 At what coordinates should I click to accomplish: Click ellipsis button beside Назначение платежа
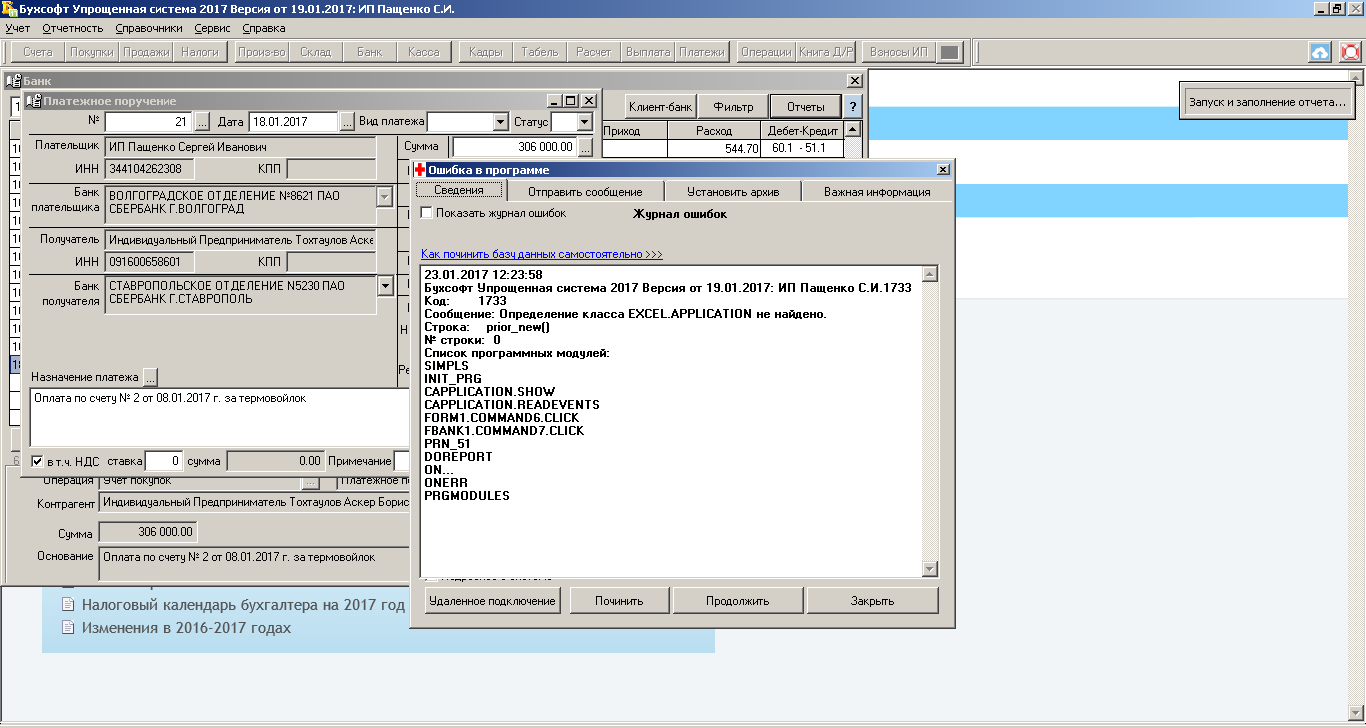pyautogui.click(x=150, y=377)
